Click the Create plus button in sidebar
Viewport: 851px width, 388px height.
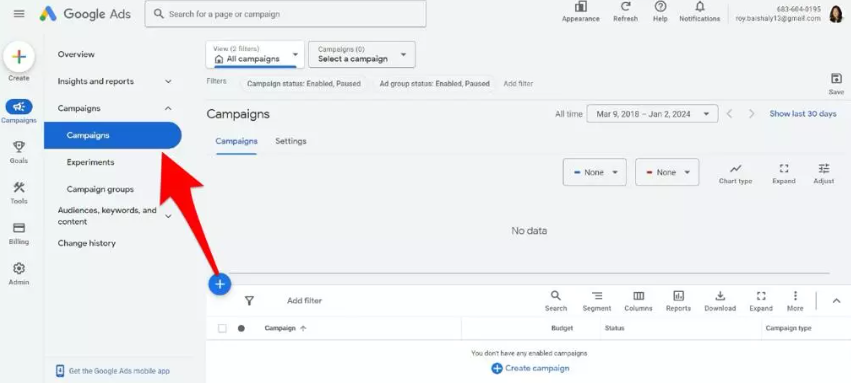(x=19, y=57)
